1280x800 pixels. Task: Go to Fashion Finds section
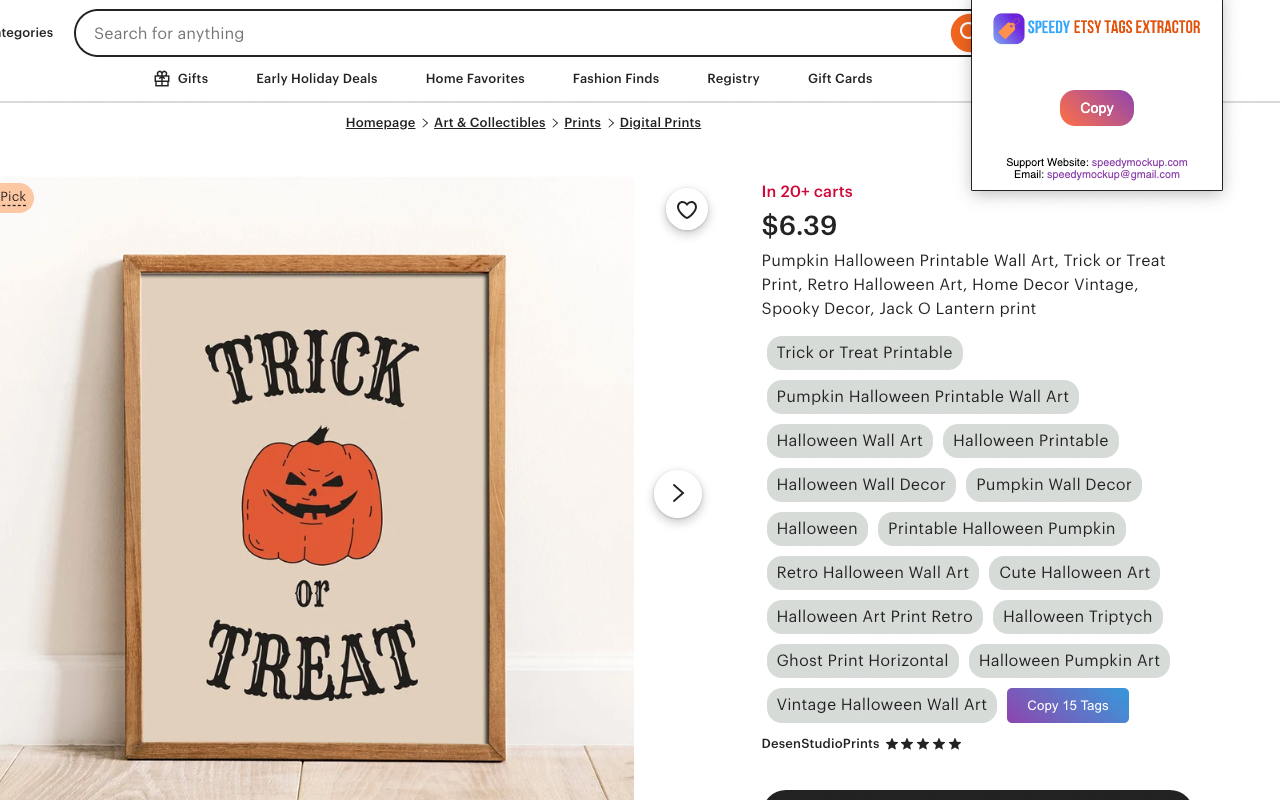click(616, 78)
